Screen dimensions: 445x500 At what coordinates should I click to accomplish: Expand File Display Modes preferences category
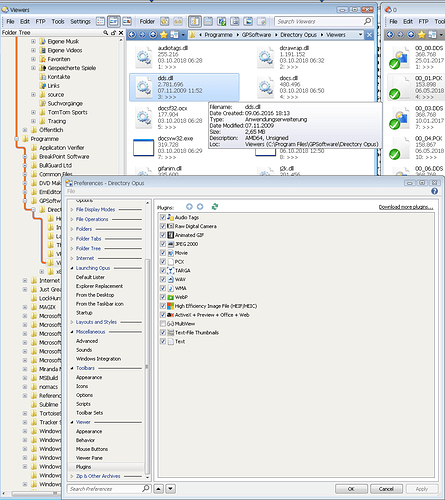pyautogui.click(x=72, y=210)
